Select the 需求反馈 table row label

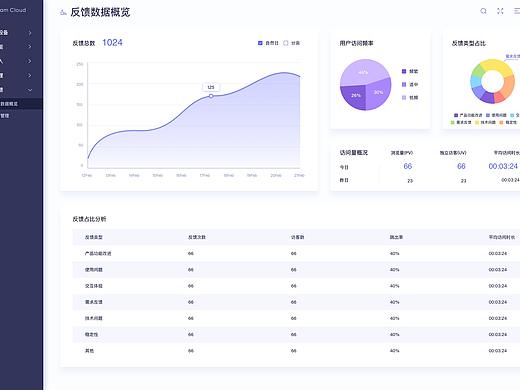[x=94, y=302]
